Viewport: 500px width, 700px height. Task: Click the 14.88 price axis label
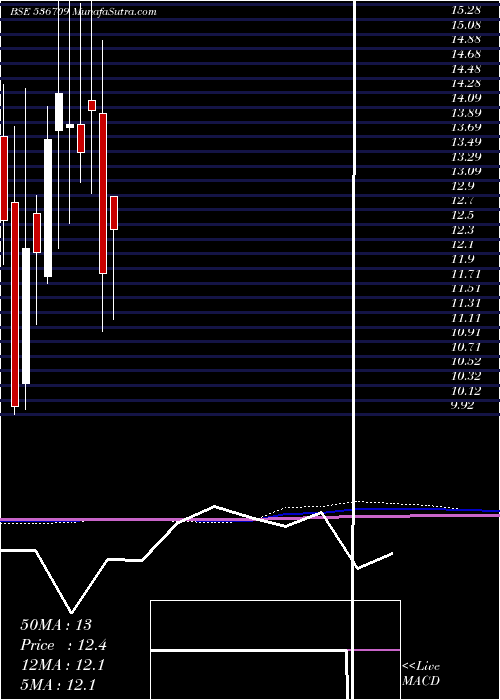click(x=466, y=39)
